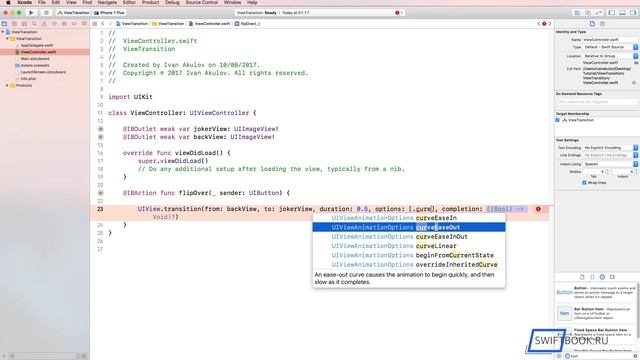Viewport: 640px width, 360px height.
Task: Open the Breakpoint navigator icon
Action: point(74,24)
